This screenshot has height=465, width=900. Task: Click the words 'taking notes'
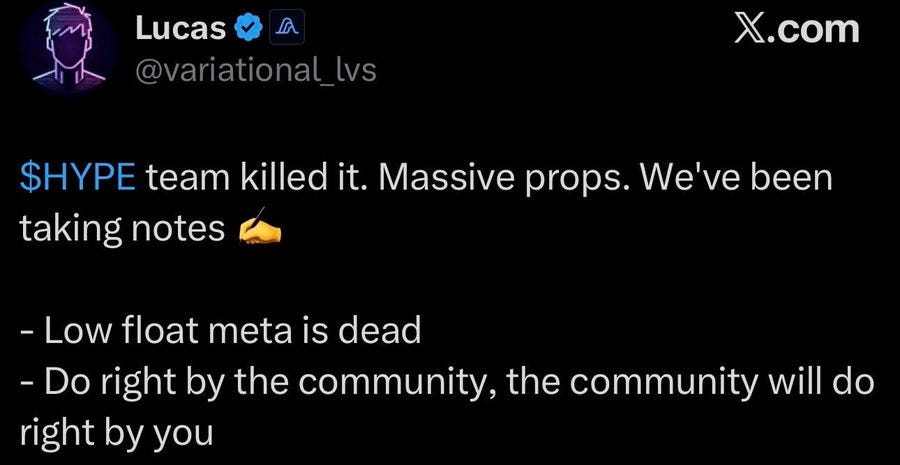(122, 229)
